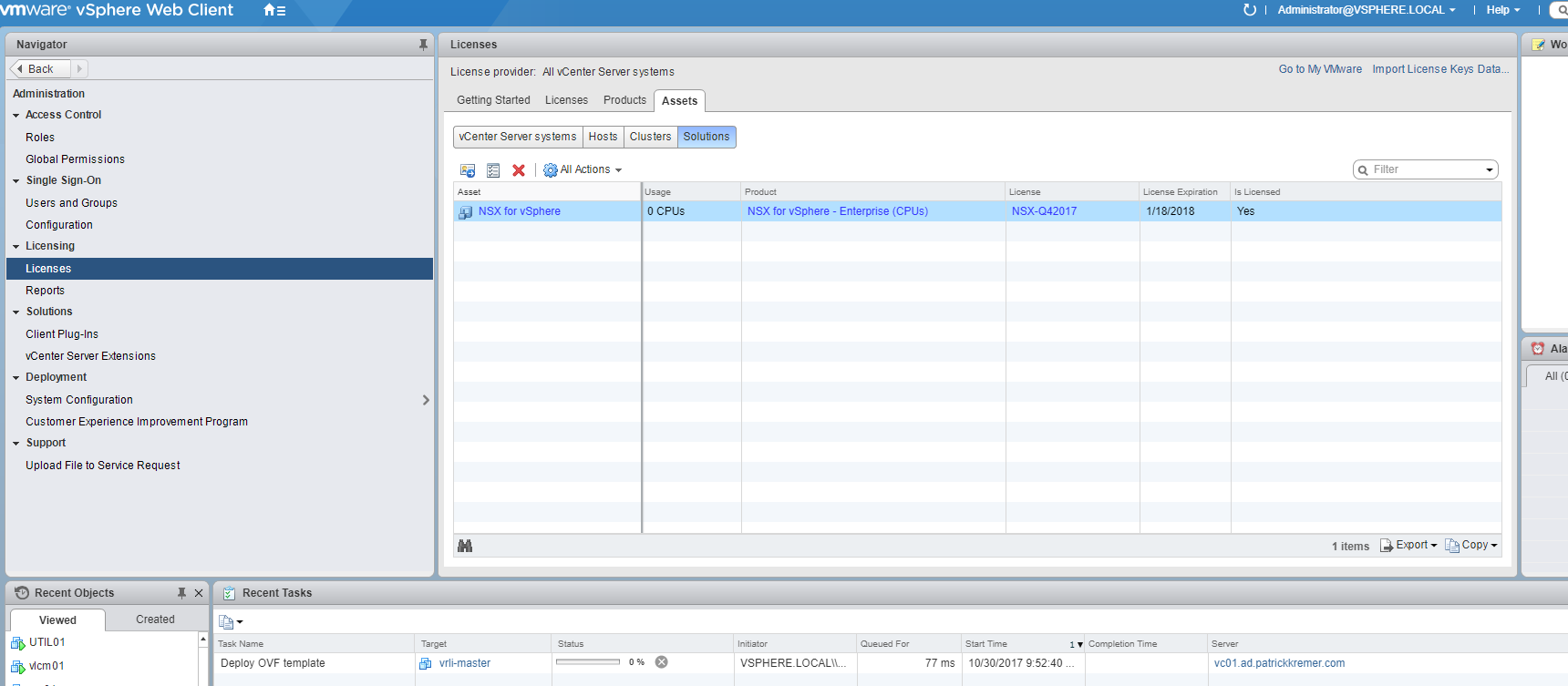
Task: Click the red X remove icon
Action: [x=519, y=170]
